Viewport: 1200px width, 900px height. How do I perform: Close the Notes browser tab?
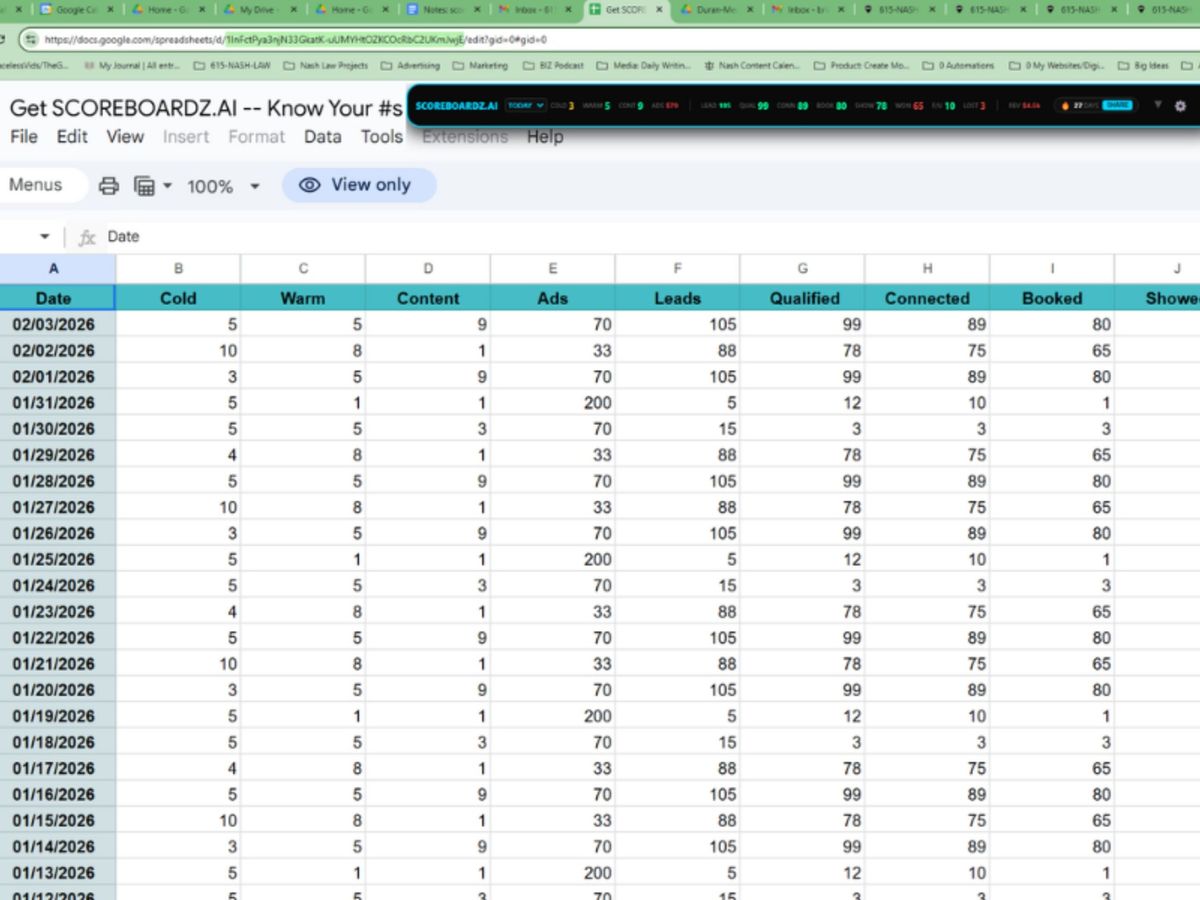476,10
